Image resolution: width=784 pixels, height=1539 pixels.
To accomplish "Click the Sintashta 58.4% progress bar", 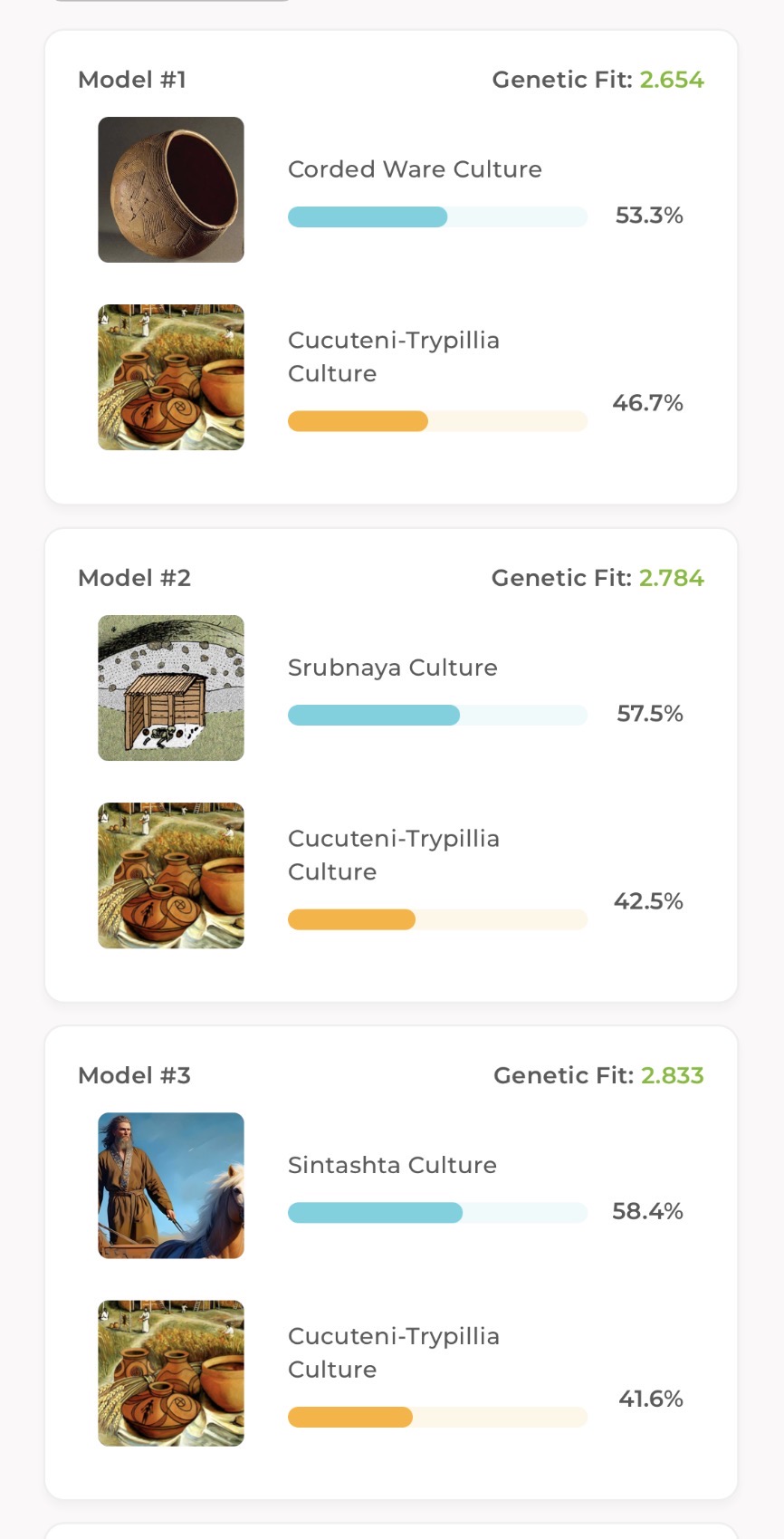I will pyautogui.click(x=437, y=1212).
